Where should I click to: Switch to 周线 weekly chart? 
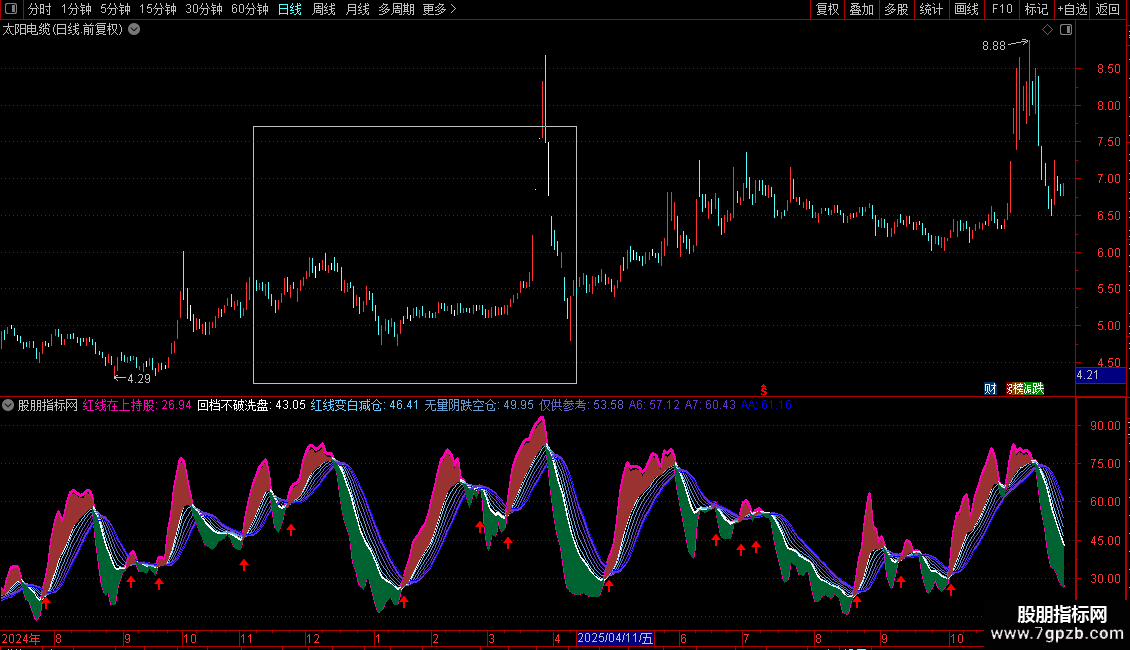324,9
